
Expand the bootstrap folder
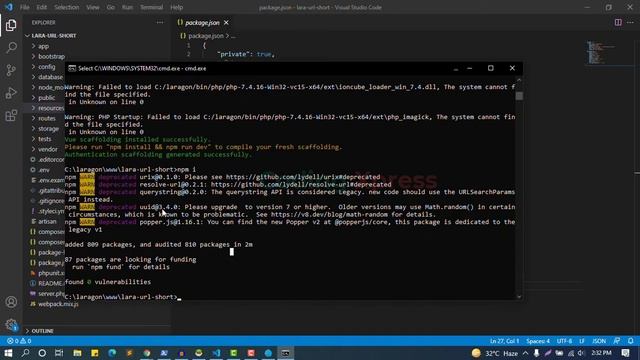51,56
